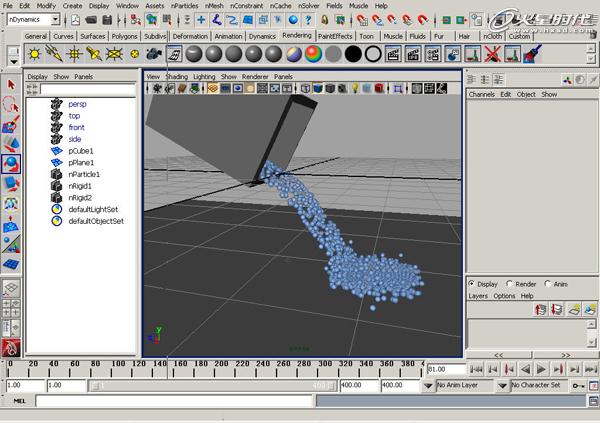Click the MEL command line input

pyautogui.click(x=174, y=401)
